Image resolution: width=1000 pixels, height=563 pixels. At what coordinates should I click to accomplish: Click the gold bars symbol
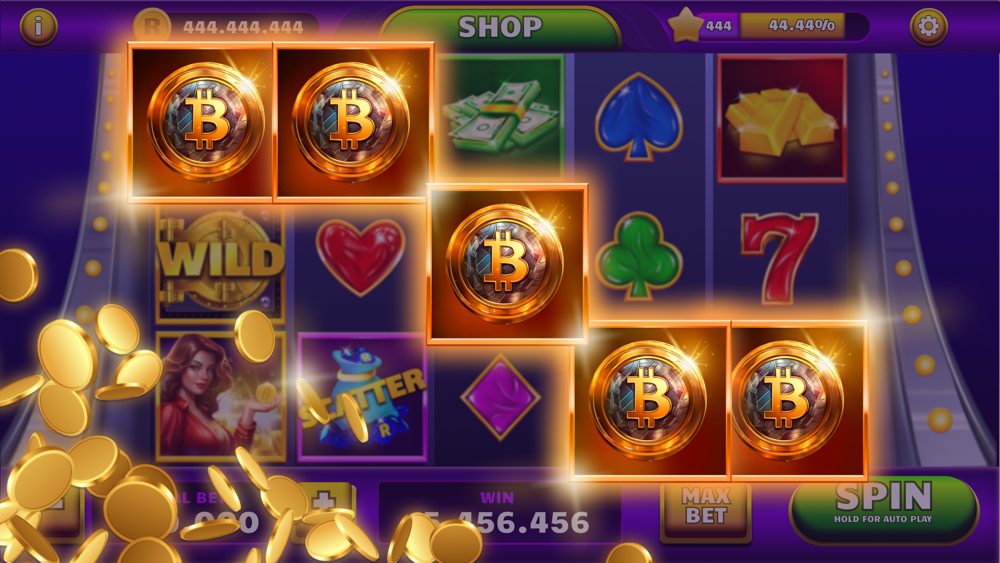click(x=781, y=118)
